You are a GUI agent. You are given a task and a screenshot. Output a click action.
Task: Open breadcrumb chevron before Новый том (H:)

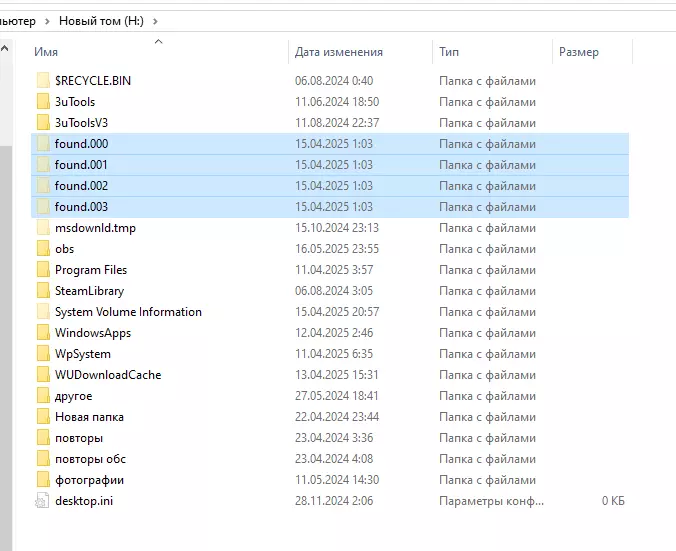48,21
